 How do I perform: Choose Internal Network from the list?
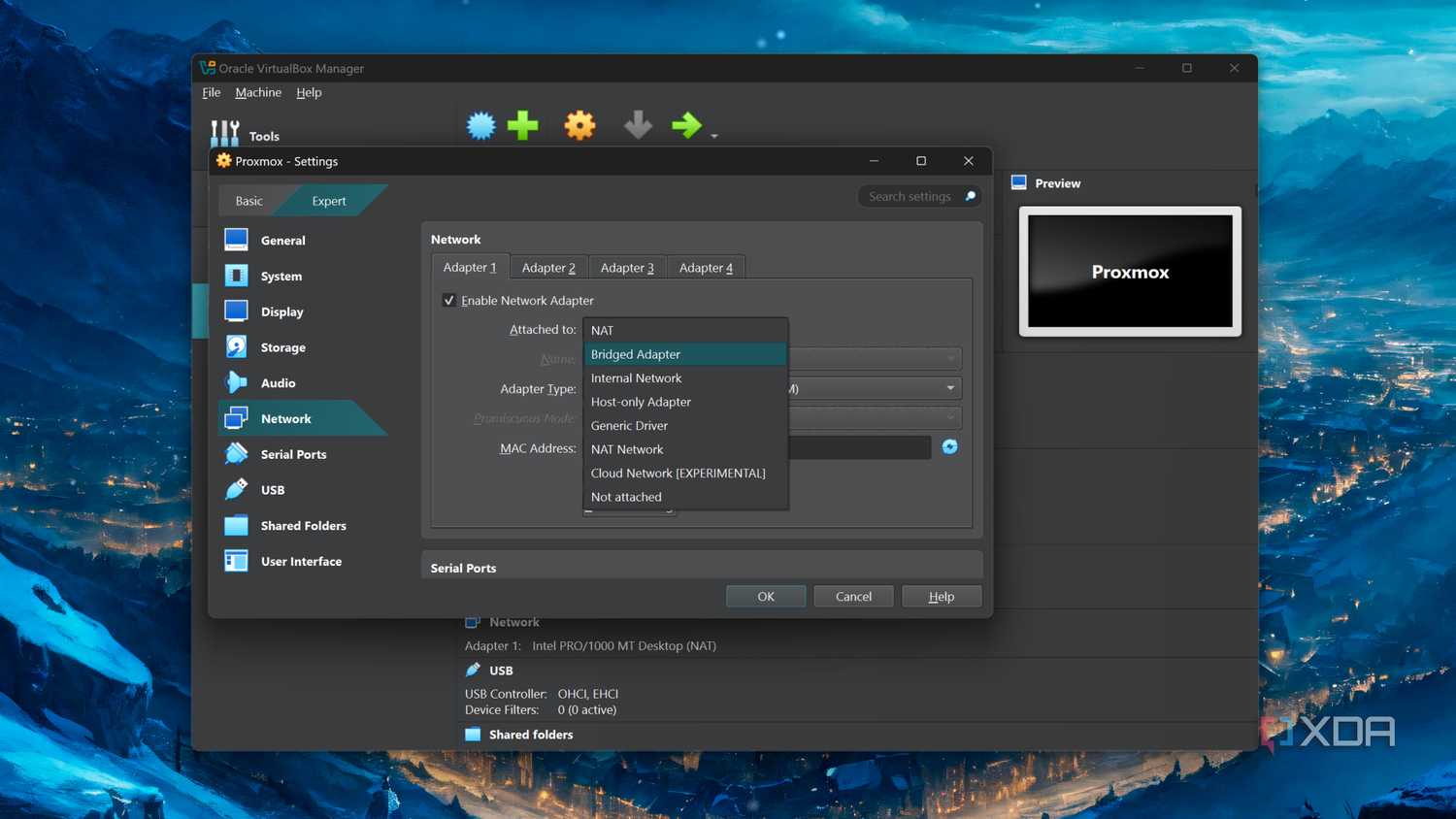click(x=685, y=377)
